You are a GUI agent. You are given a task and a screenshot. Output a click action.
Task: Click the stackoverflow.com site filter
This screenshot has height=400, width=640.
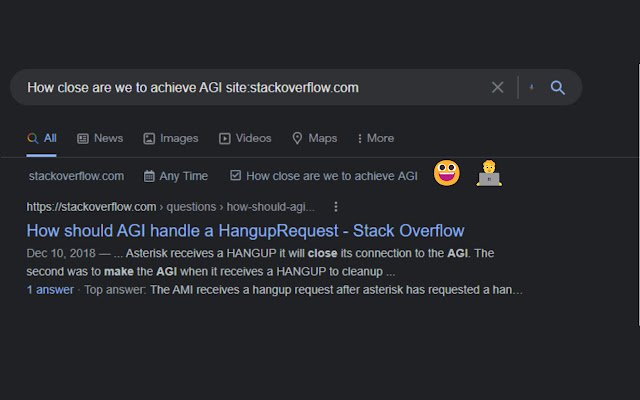coord(76,176)
